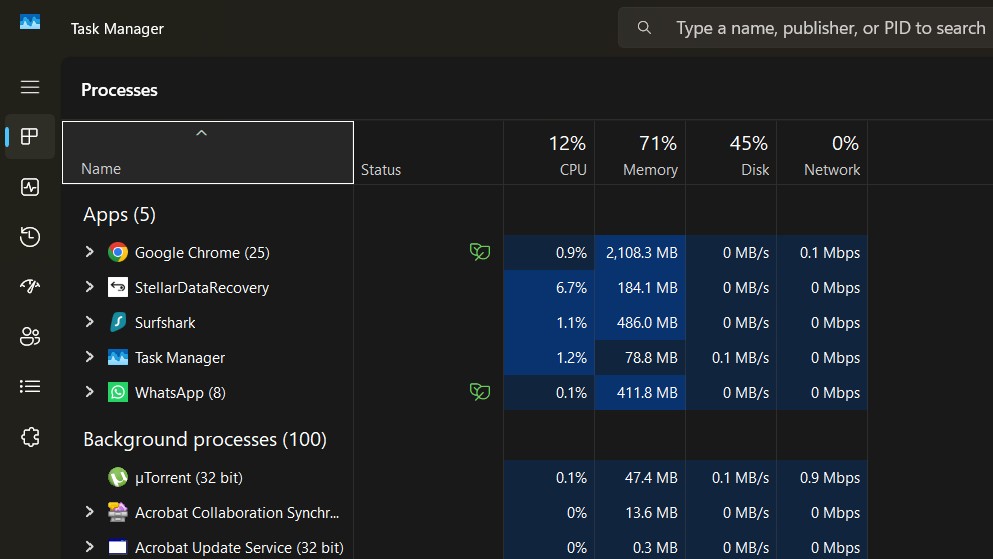Click Surfshark's 486.0 MB memory value
Screen dimensions: 993x559
click(647, 323)
